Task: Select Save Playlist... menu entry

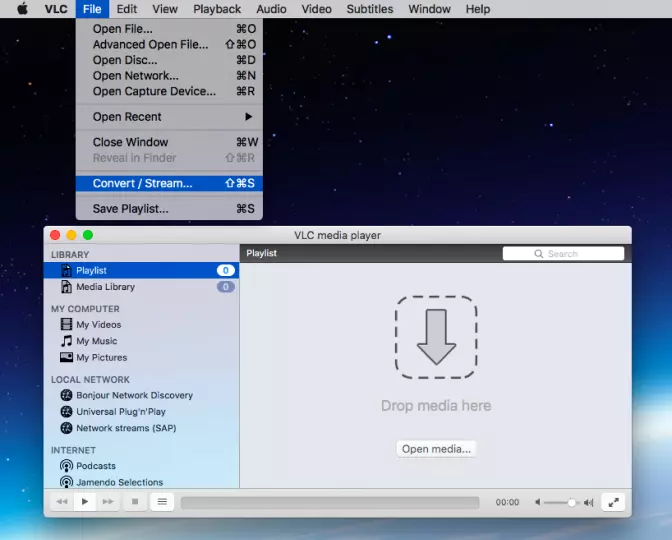Action: click(x=130, y=209)
